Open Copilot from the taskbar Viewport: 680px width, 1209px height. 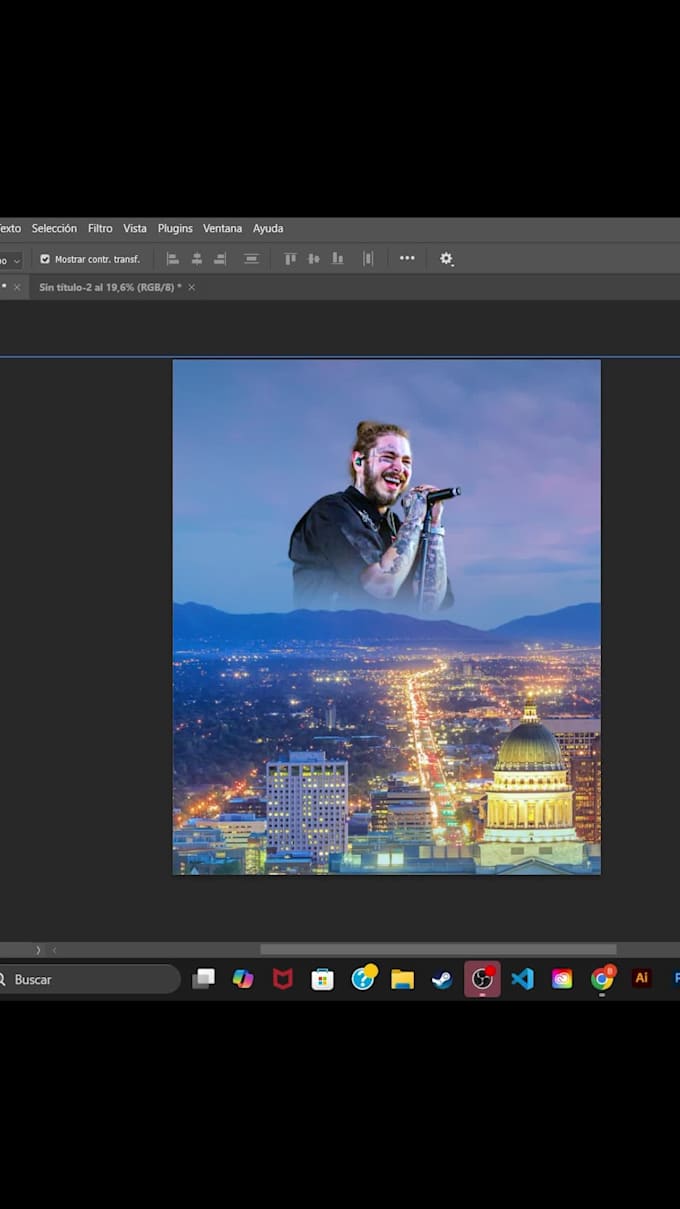click(x=243, y=979)
